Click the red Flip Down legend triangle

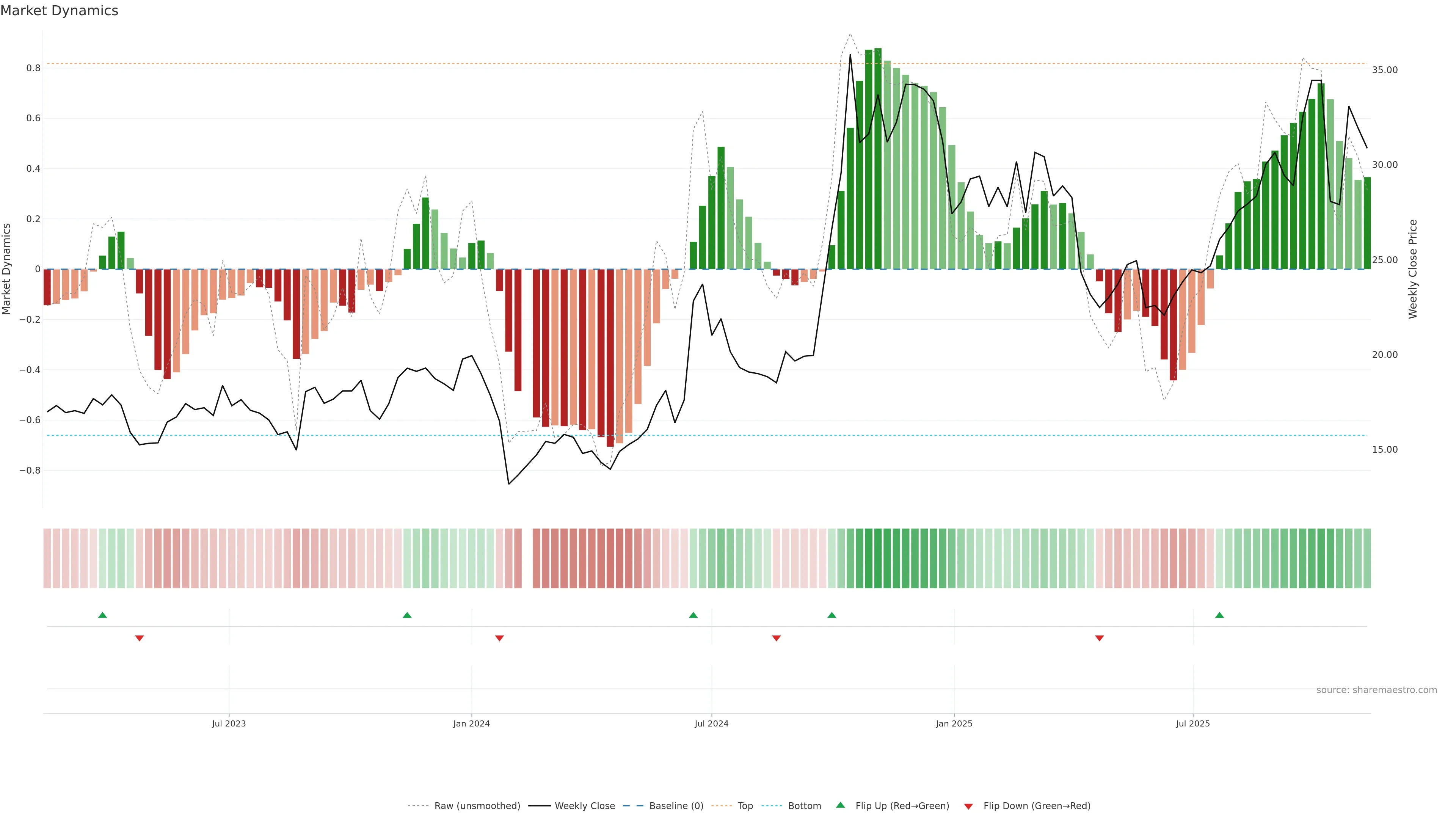point(968,806)
